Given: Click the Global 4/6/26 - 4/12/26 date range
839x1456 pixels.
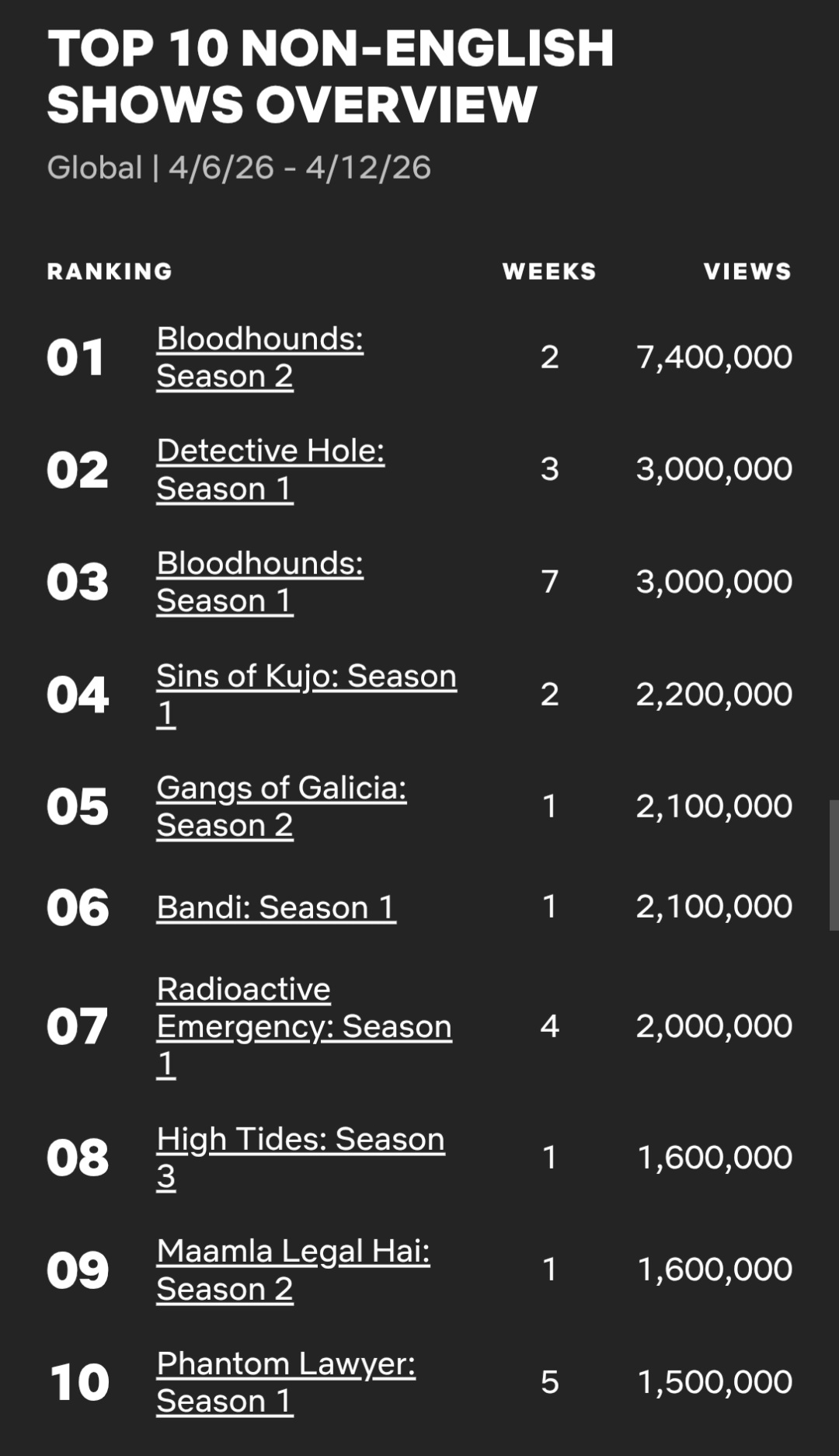Looking at the screenshot, I should (238, 168).
